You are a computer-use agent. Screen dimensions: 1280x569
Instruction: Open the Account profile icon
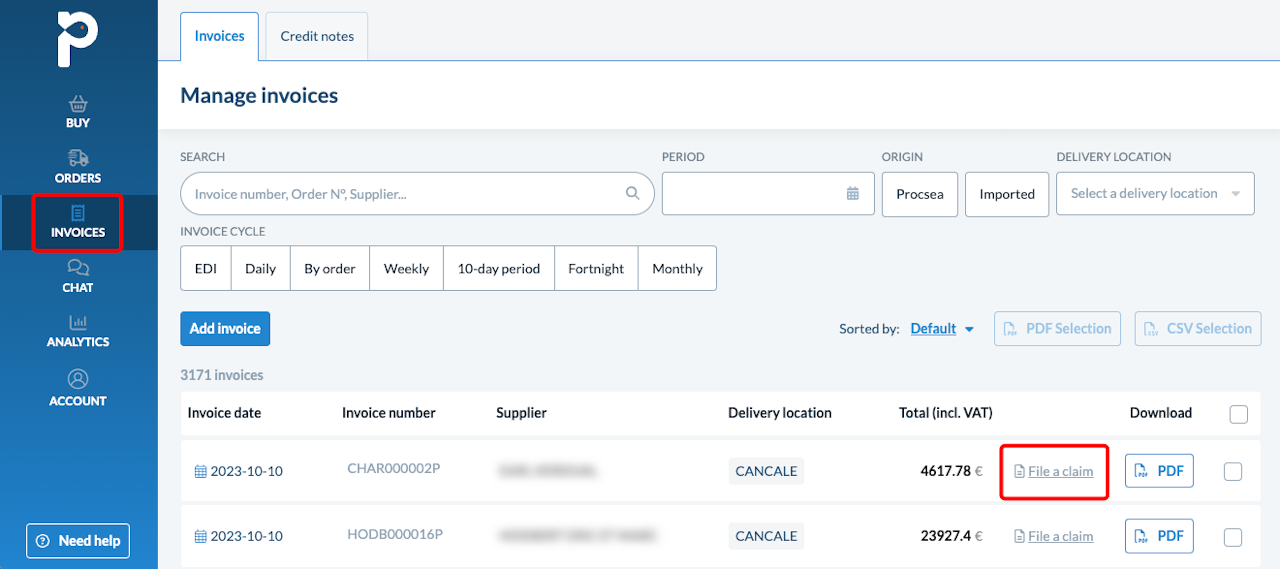pyautogui.click(x=78, y=379)
